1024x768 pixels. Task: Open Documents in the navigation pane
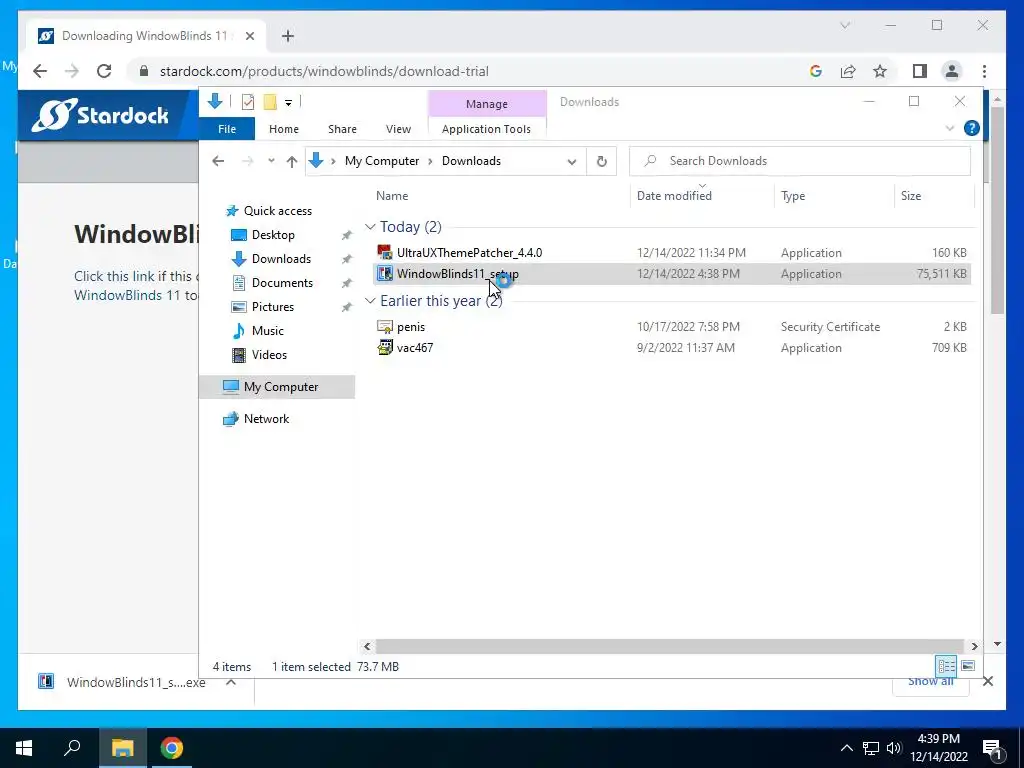coord(282,283)
